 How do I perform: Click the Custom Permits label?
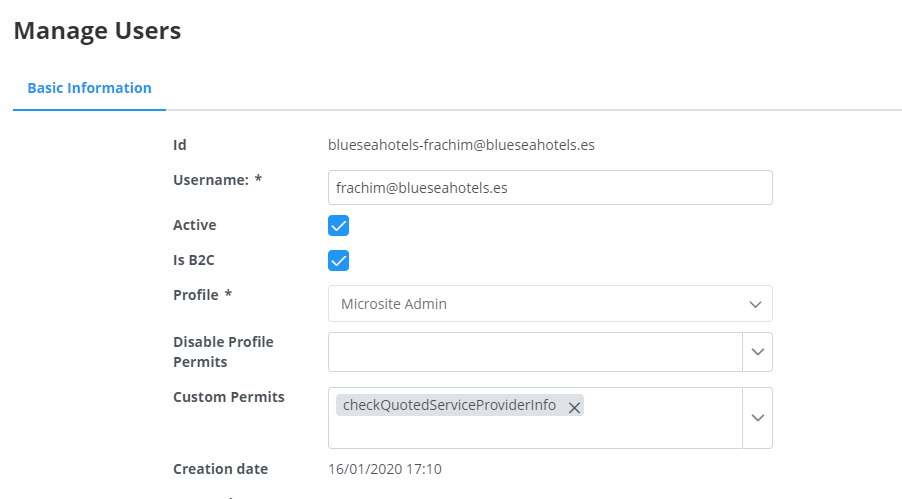point(228,397)
